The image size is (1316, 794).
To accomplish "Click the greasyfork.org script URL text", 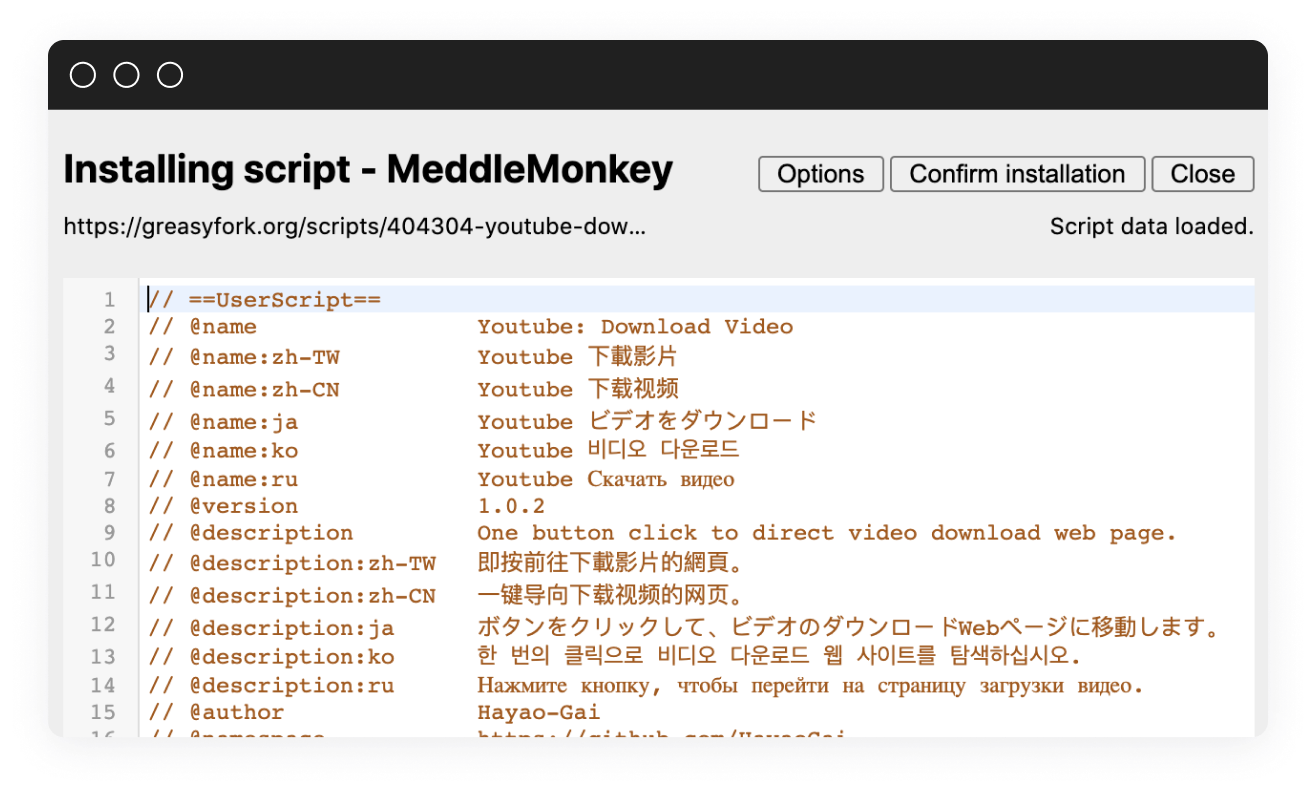I will tap(355, 226).
